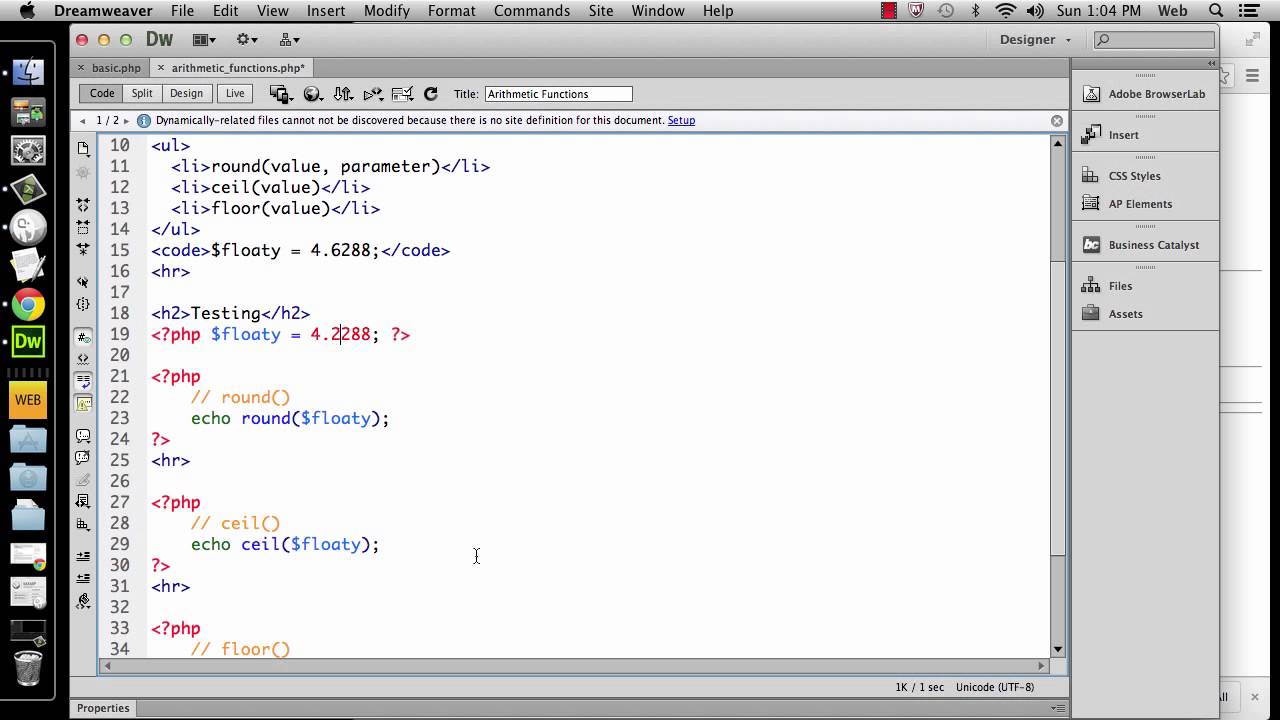Click vertical scrollbar down arrow

click(x=1057, y=649)
